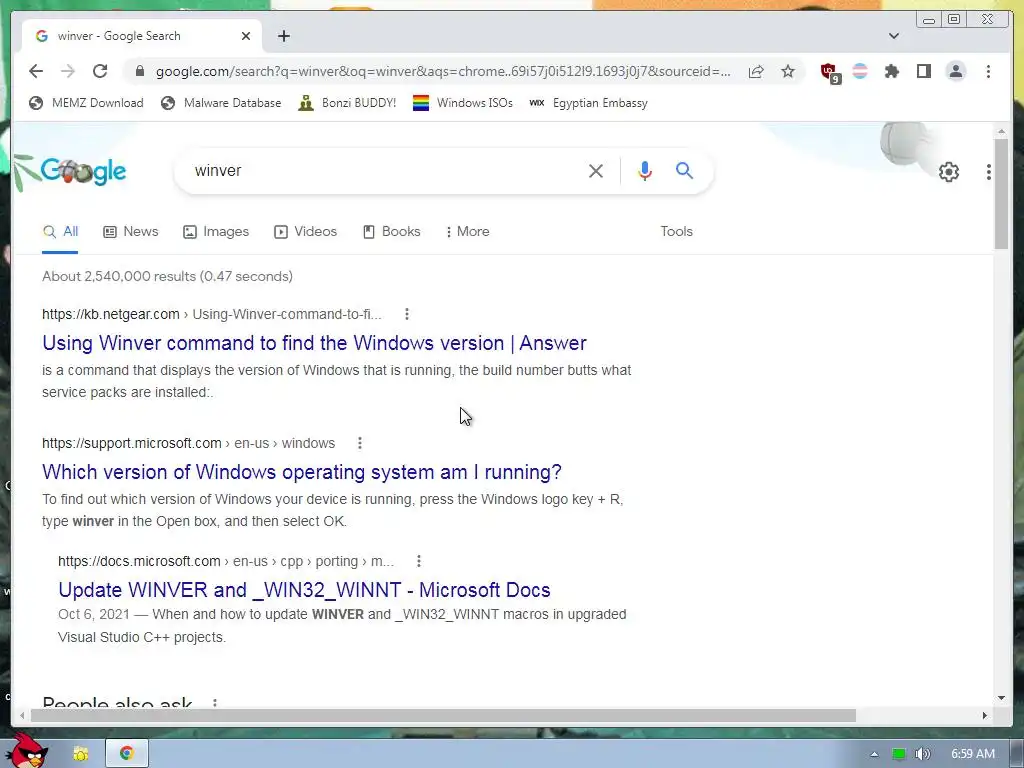
Task: Open the Angry Birds start button
Action: click(27, 750)
